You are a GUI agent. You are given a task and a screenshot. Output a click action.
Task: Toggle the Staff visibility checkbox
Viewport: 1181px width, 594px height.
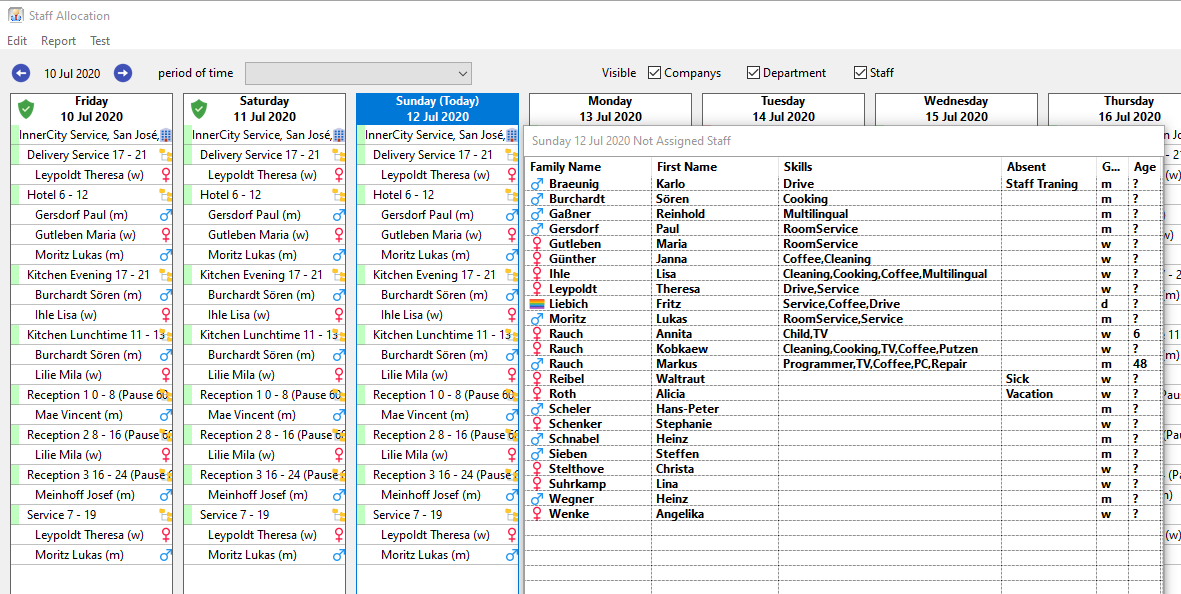(x=860, y=73)
